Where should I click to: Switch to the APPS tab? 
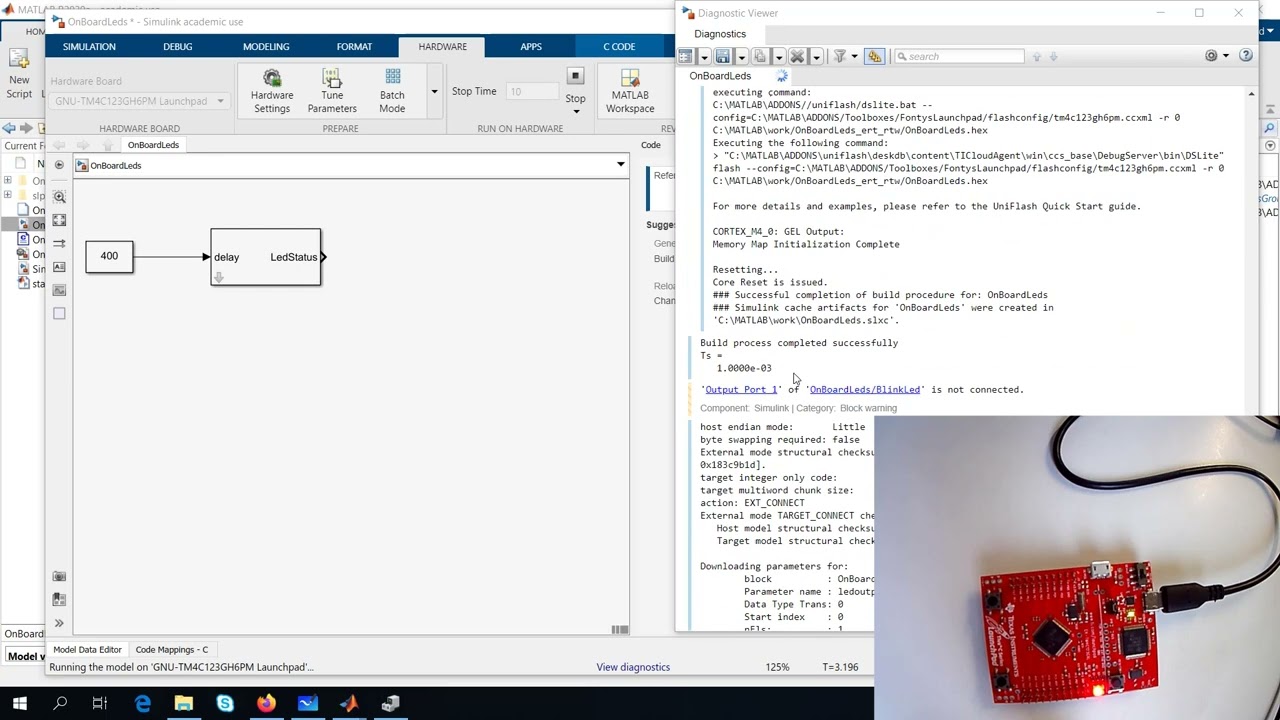531,47
